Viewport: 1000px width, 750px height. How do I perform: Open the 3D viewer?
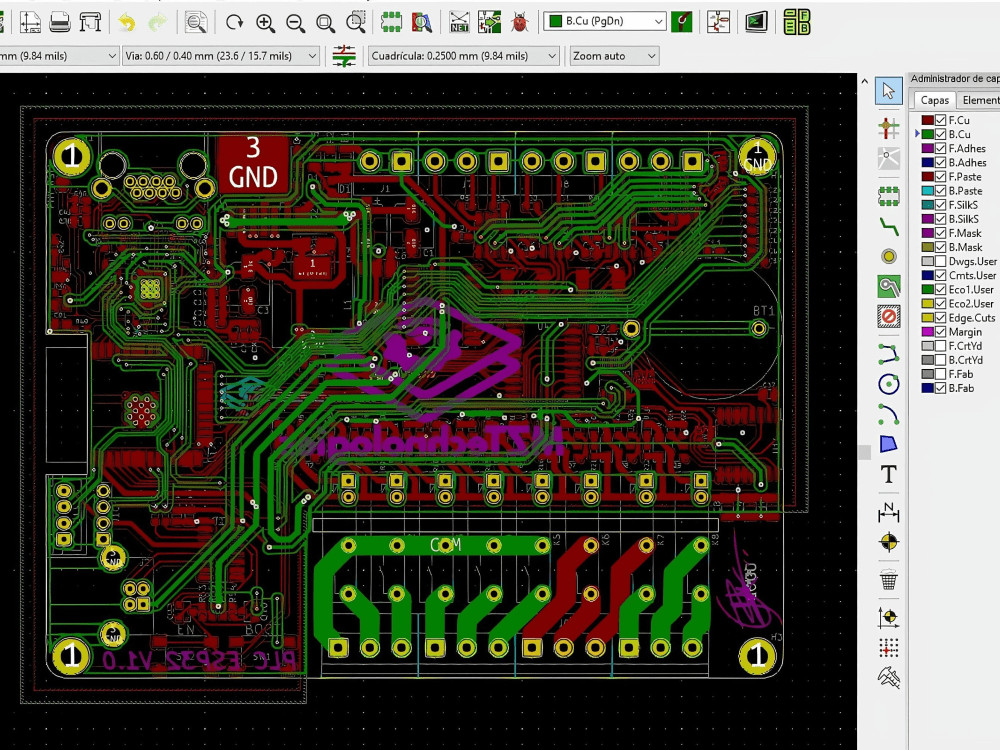pos(755,22)
